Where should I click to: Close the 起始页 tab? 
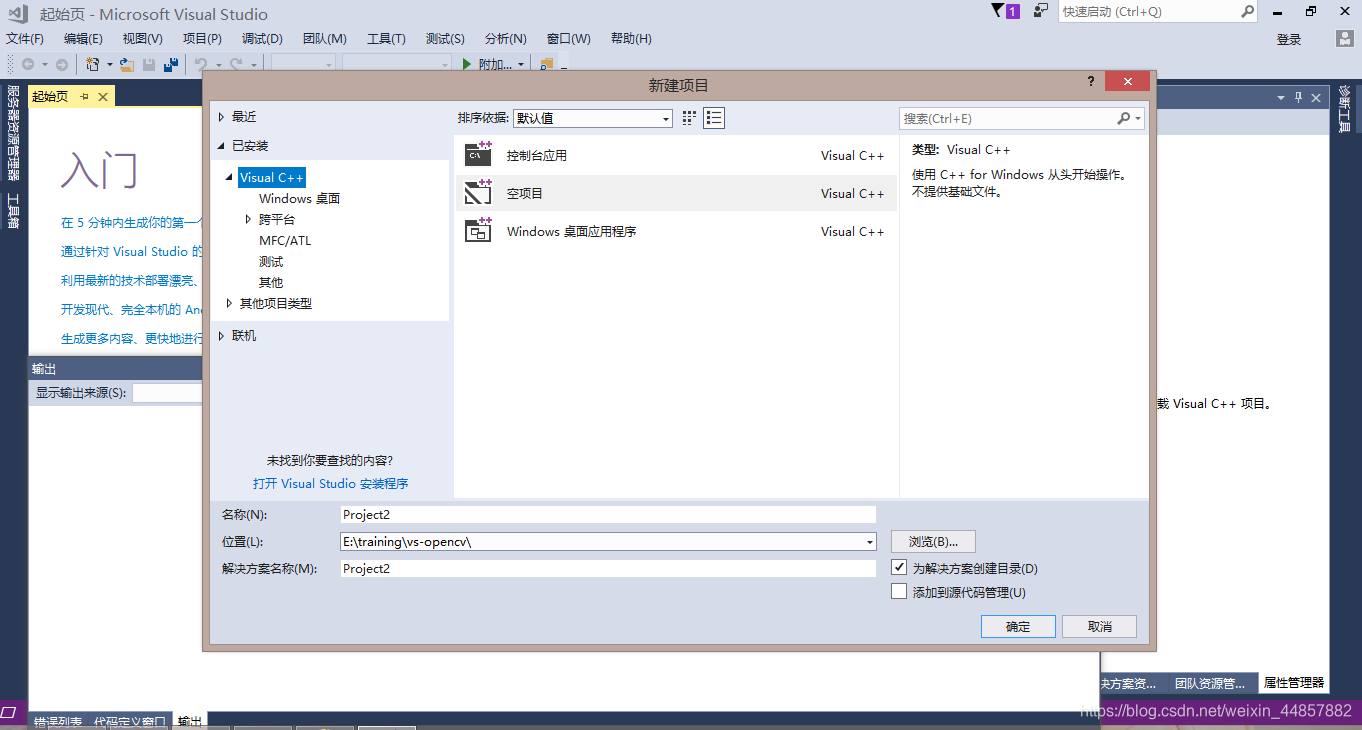[x=103, y=97]
